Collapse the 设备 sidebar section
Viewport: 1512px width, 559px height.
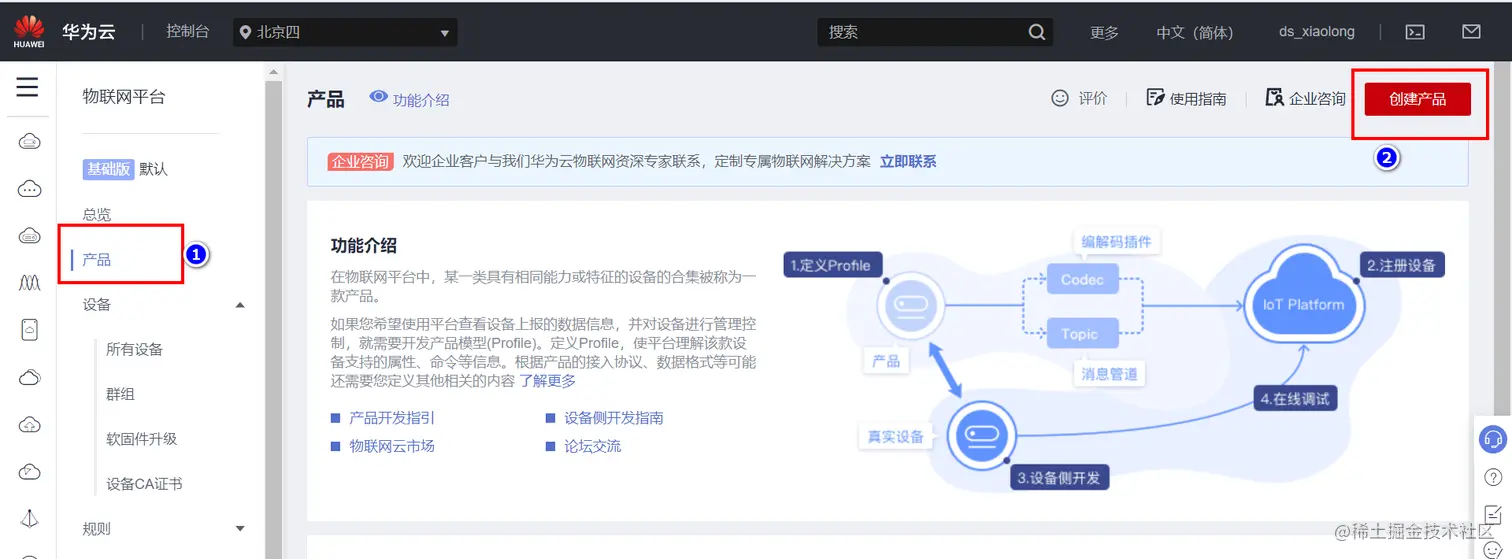click(x=239, y=305)
